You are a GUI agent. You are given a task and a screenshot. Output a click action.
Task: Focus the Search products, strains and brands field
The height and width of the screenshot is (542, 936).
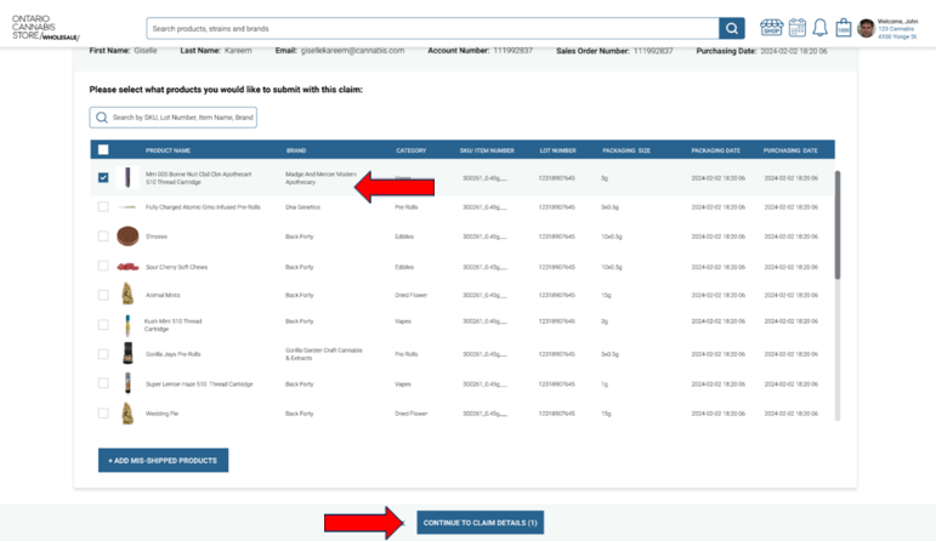pyautogui.click(x=433, y=28)
